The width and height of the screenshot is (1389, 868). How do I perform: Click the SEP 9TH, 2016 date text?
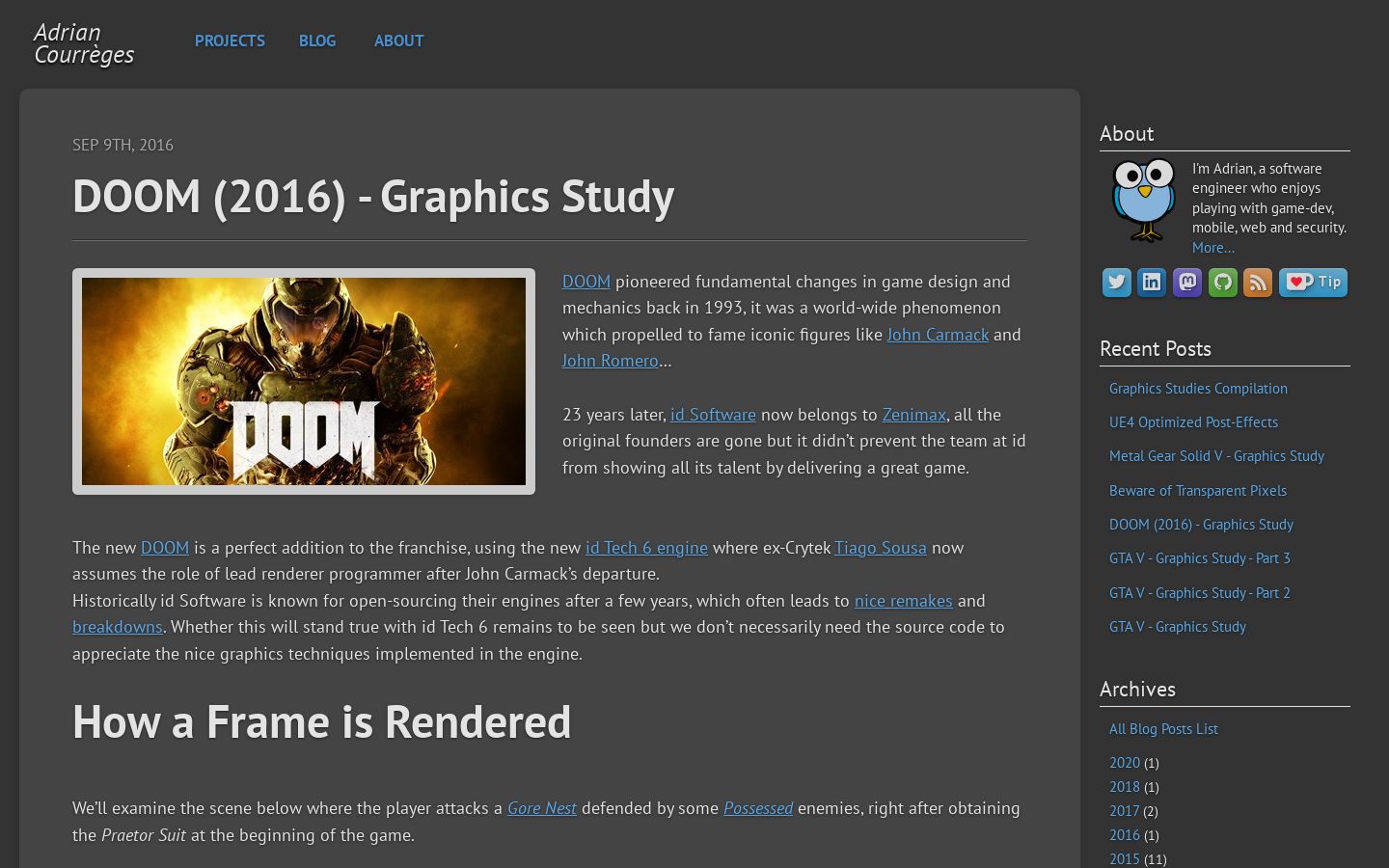[x=123, y=145]
